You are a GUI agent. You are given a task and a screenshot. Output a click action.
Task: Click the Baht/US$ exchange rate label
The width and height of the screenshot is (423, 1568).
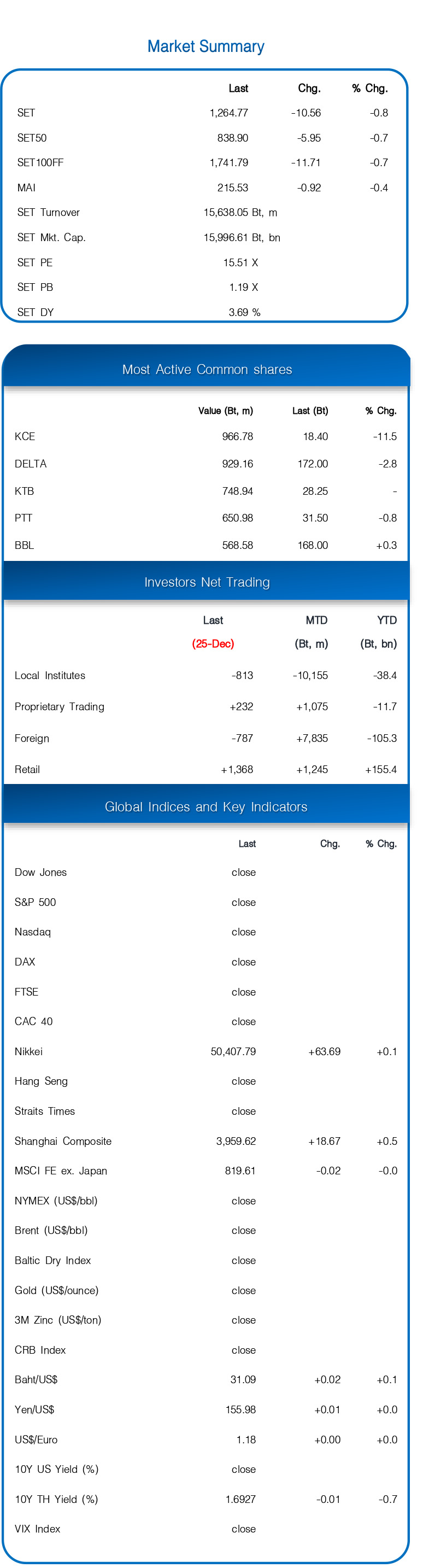(x=36, y=1379)
